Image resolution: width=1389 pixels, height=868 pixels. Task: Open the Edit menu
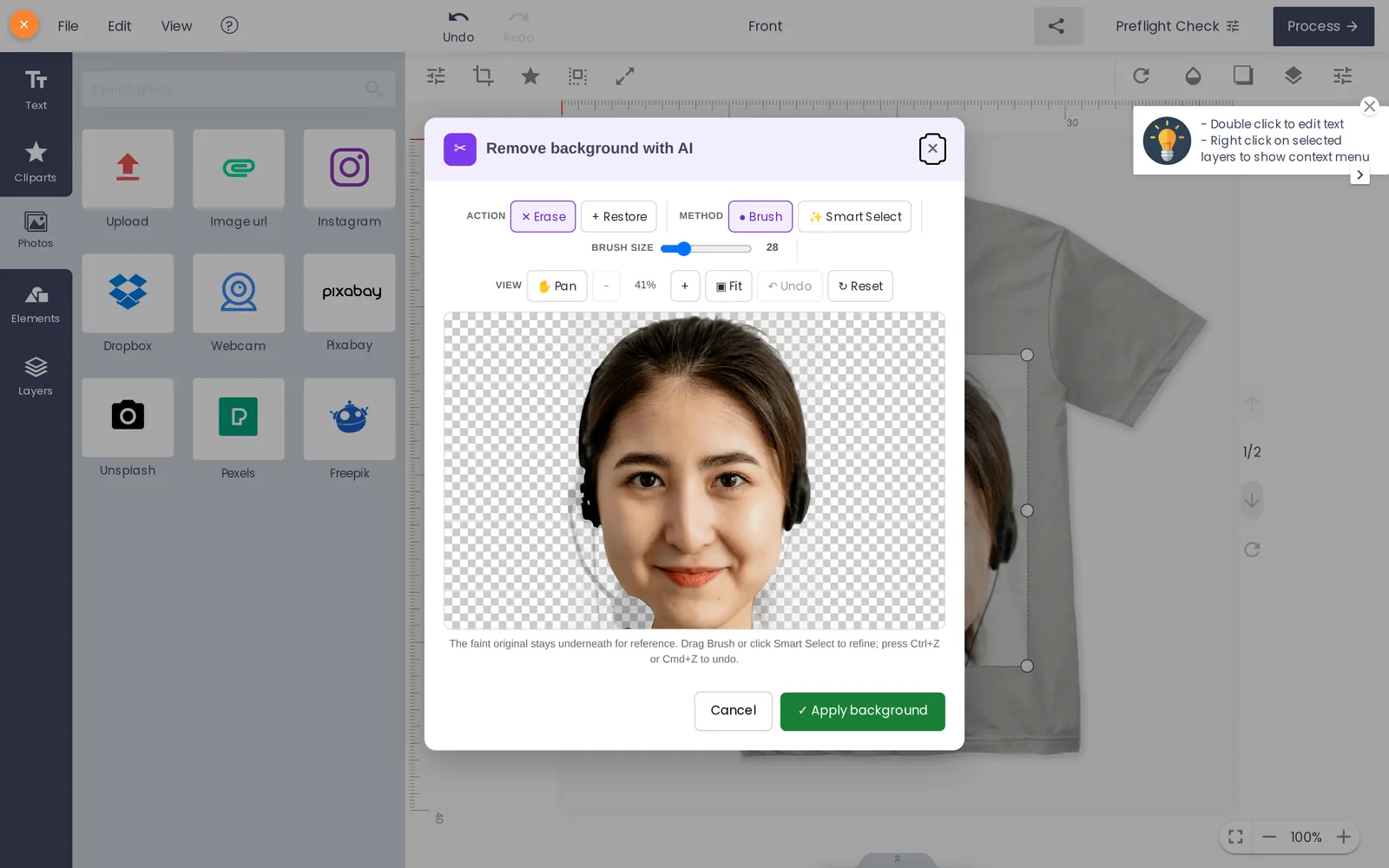coord(120,26)
